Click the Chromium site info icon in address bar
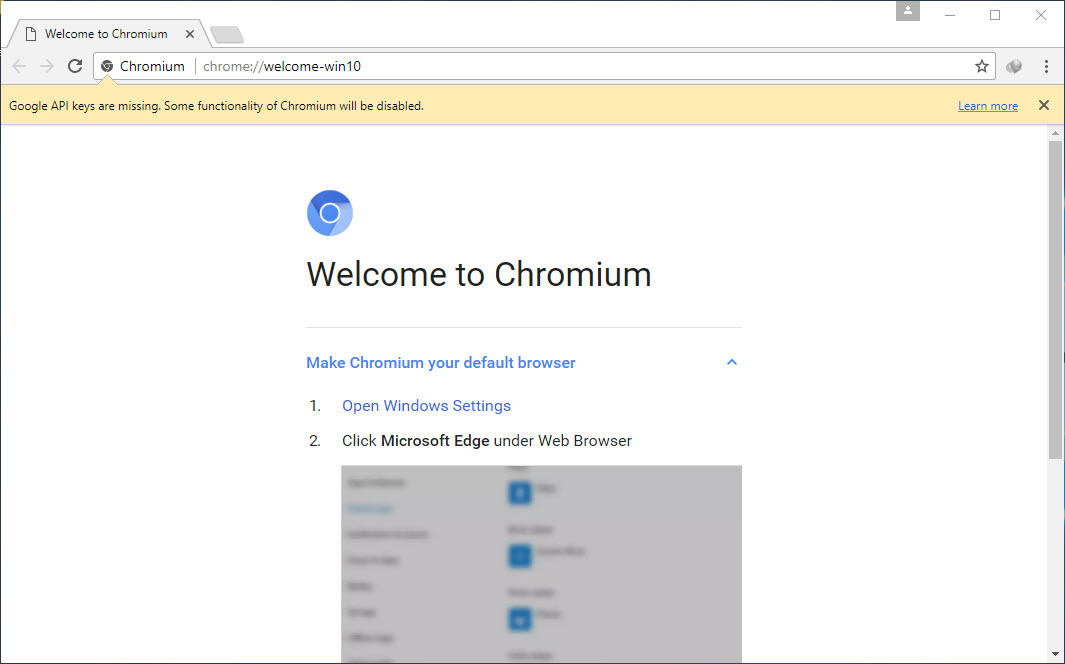The image size is (1065, 664). click(107, 66)
